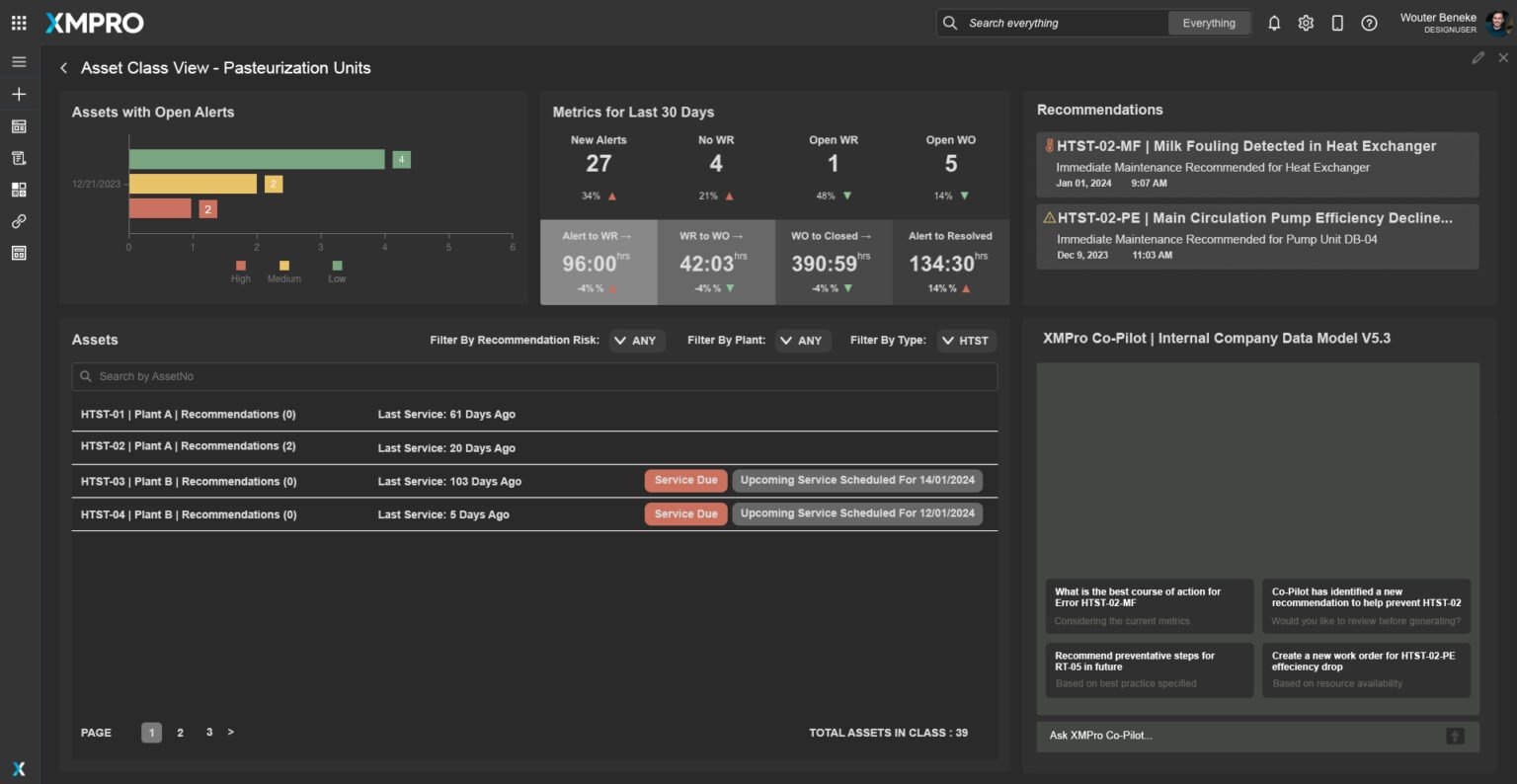Click the mobile device icon in header
Screen dimensions: 1517x784
pyautogui.click(x=1337, y=23)
